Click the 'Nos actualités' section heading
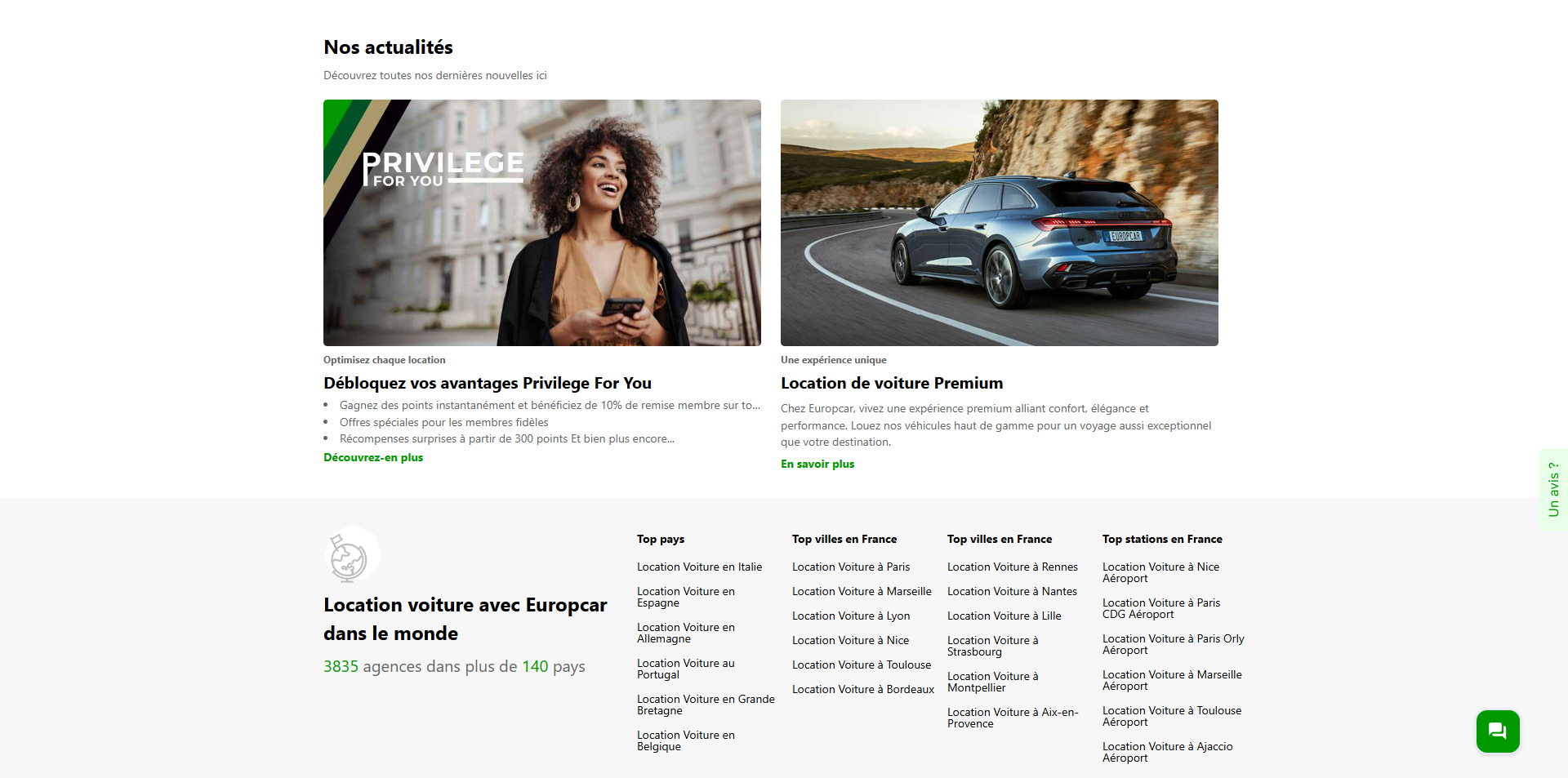The width and height of the screenshot is (1568, 778). pyautogui.click(x=388, y=47)
